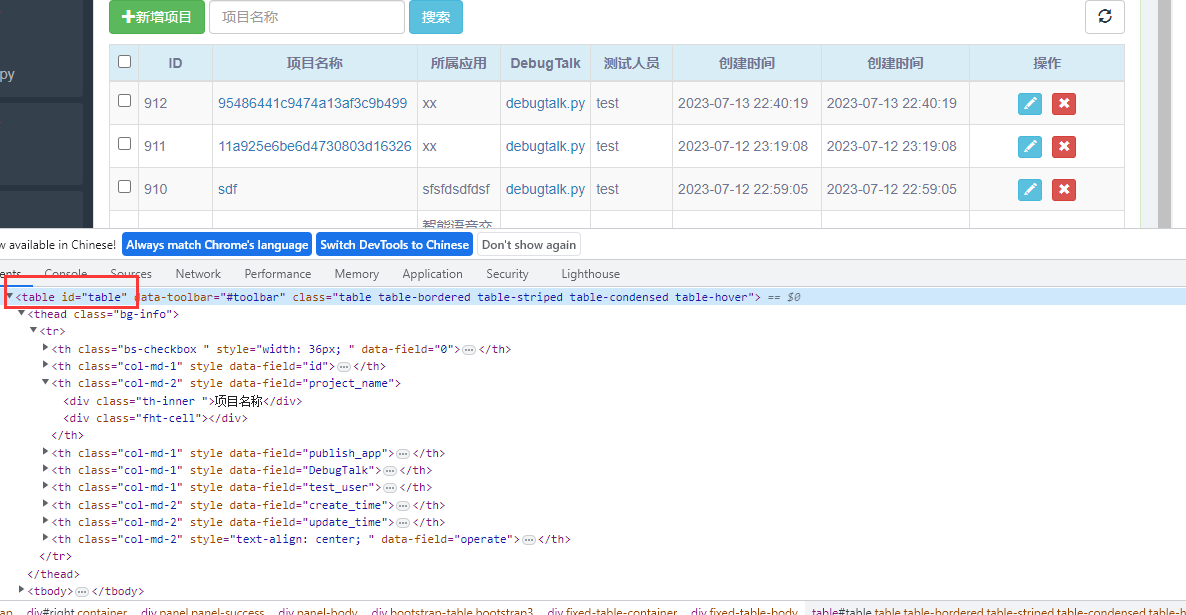Click the edit pencil icon for project 912
The height and width of the screenshot is (615, 1186).
pyautogui.click(x=1029, y=103)
